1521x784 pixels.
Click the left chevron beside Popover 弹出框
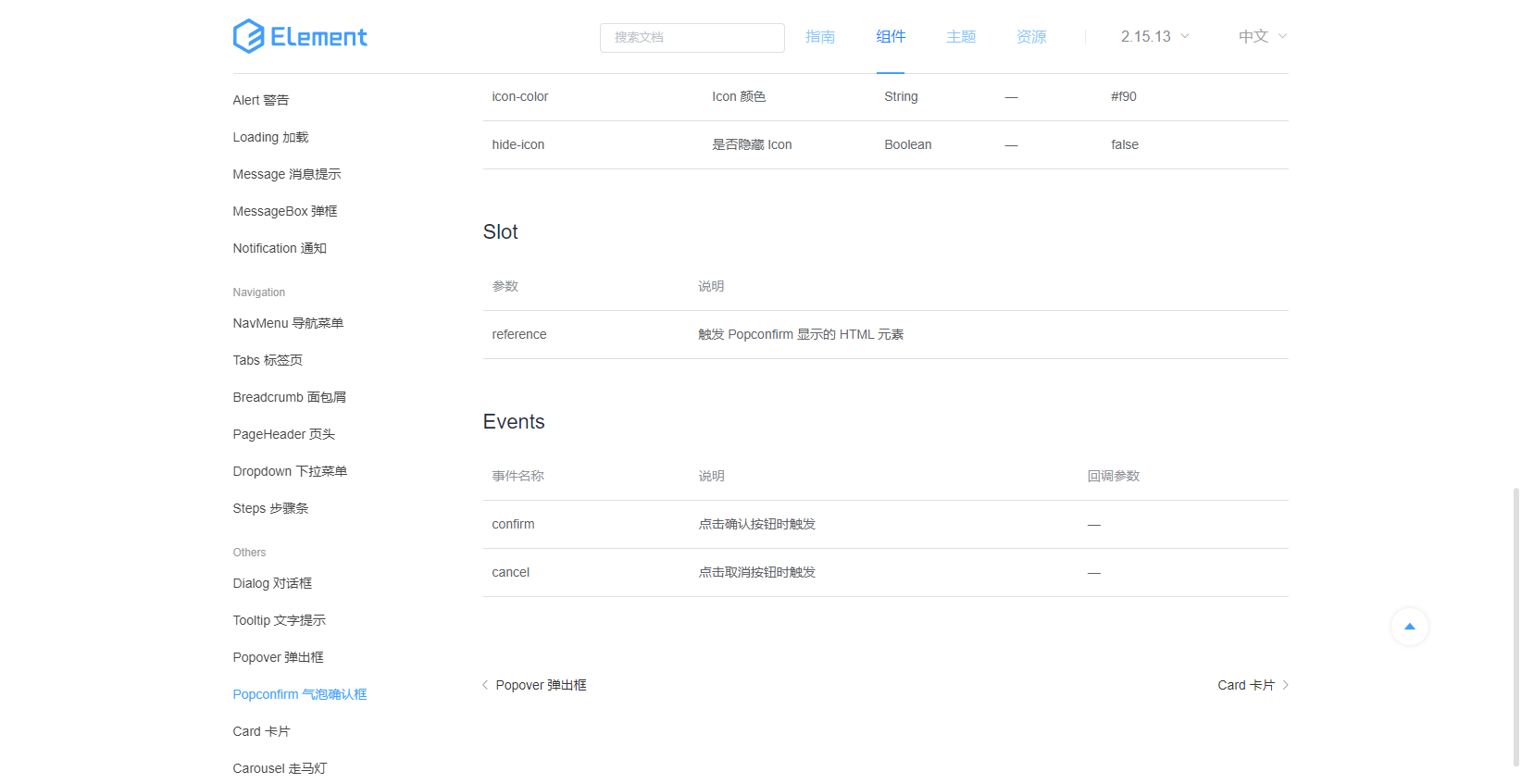pos(485,685)
